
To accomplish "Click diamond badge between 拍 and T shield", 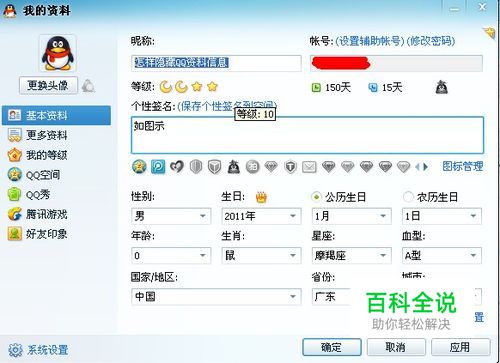I will 271,166.
